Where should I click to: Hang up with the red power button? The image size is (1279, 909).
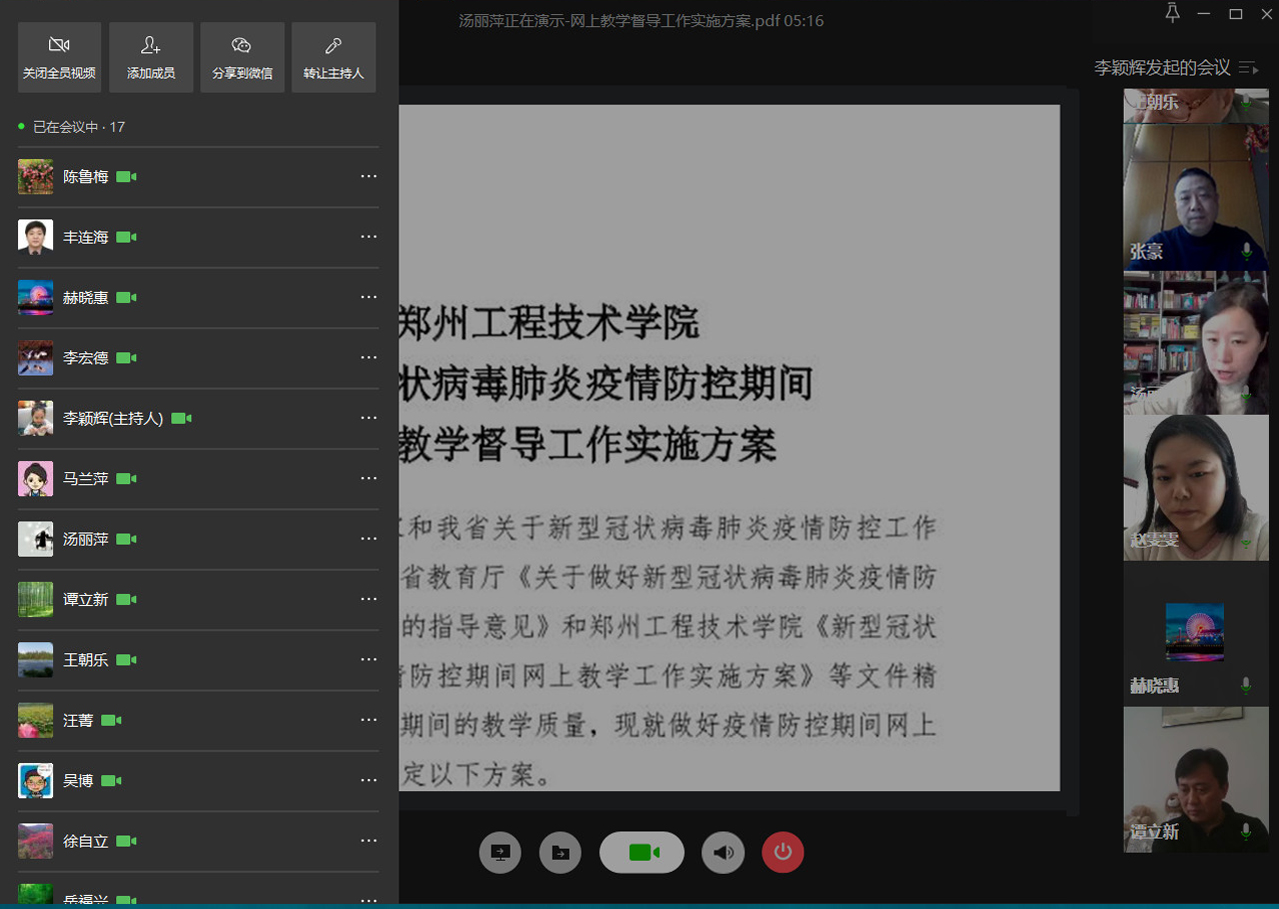(783, 852)
